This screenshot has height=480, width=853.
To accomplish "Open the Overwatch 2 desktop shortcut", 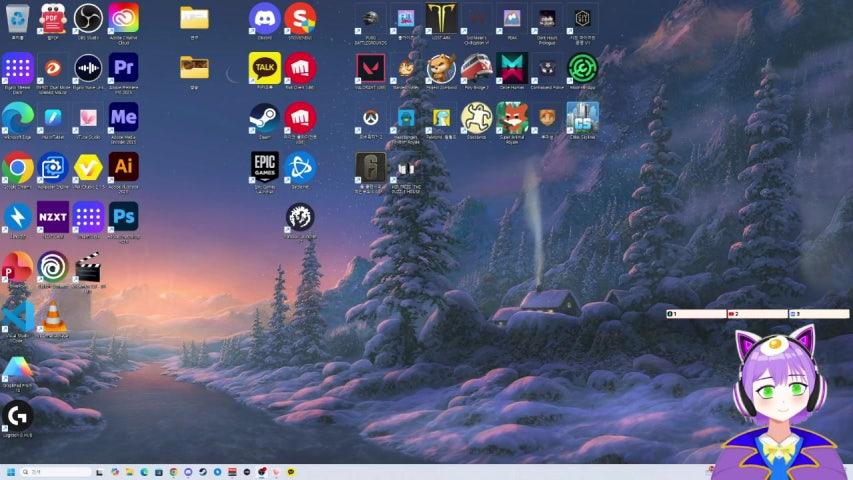I will [370, 118].
